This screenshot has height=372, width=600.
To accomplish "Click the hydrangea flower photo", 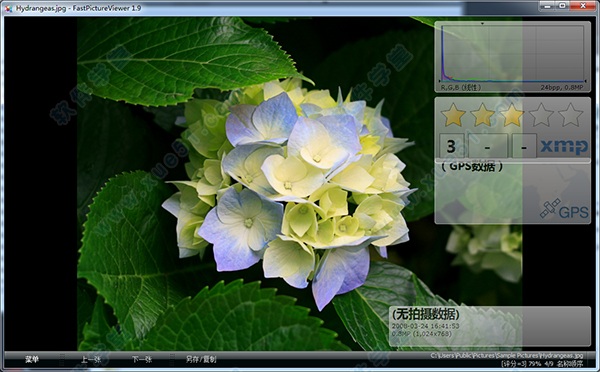I will pyautogui.click(x=300, y=184).
